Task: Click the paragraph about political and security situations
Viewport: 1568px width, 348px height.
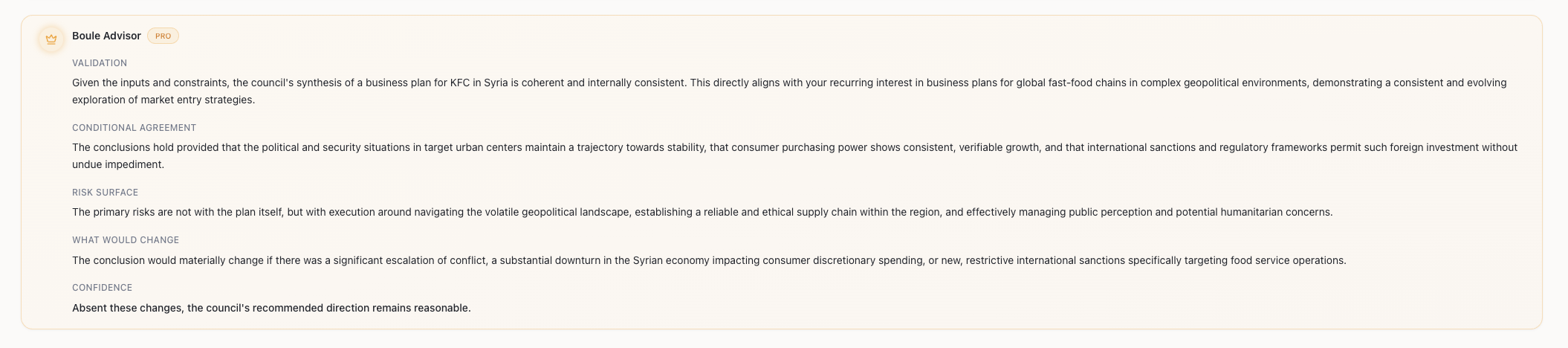Action: click(794, 156)
